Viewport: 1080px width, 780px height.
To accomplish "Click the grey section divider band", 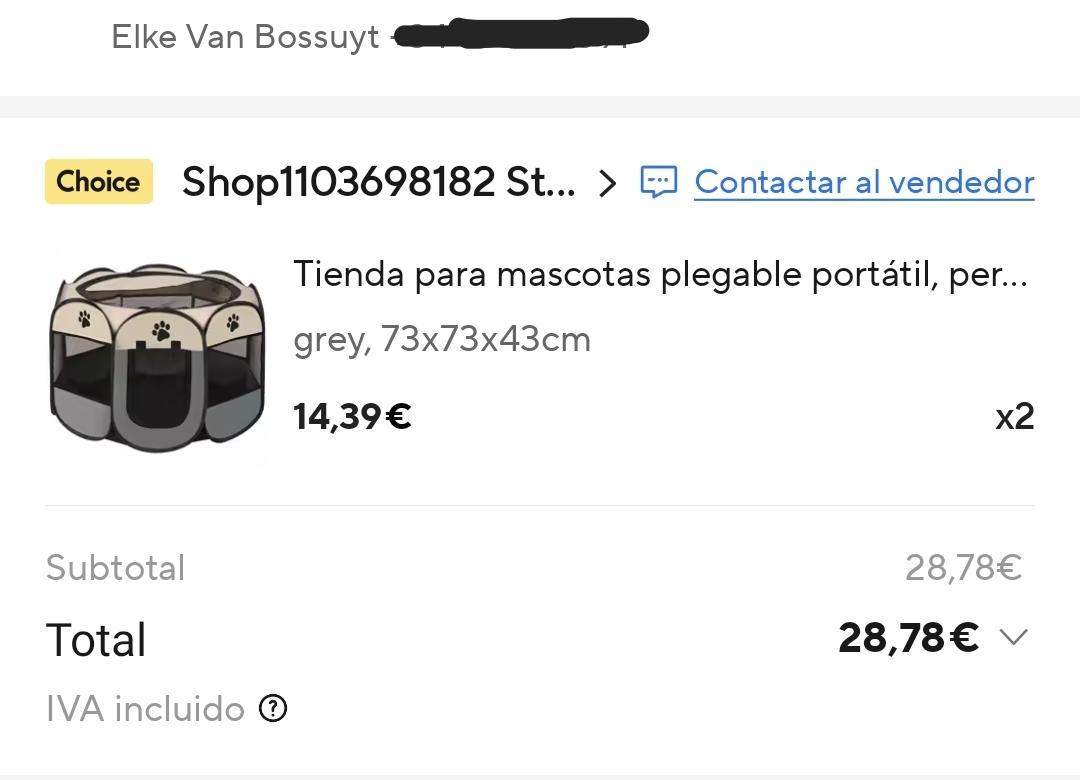I will 540,107.
